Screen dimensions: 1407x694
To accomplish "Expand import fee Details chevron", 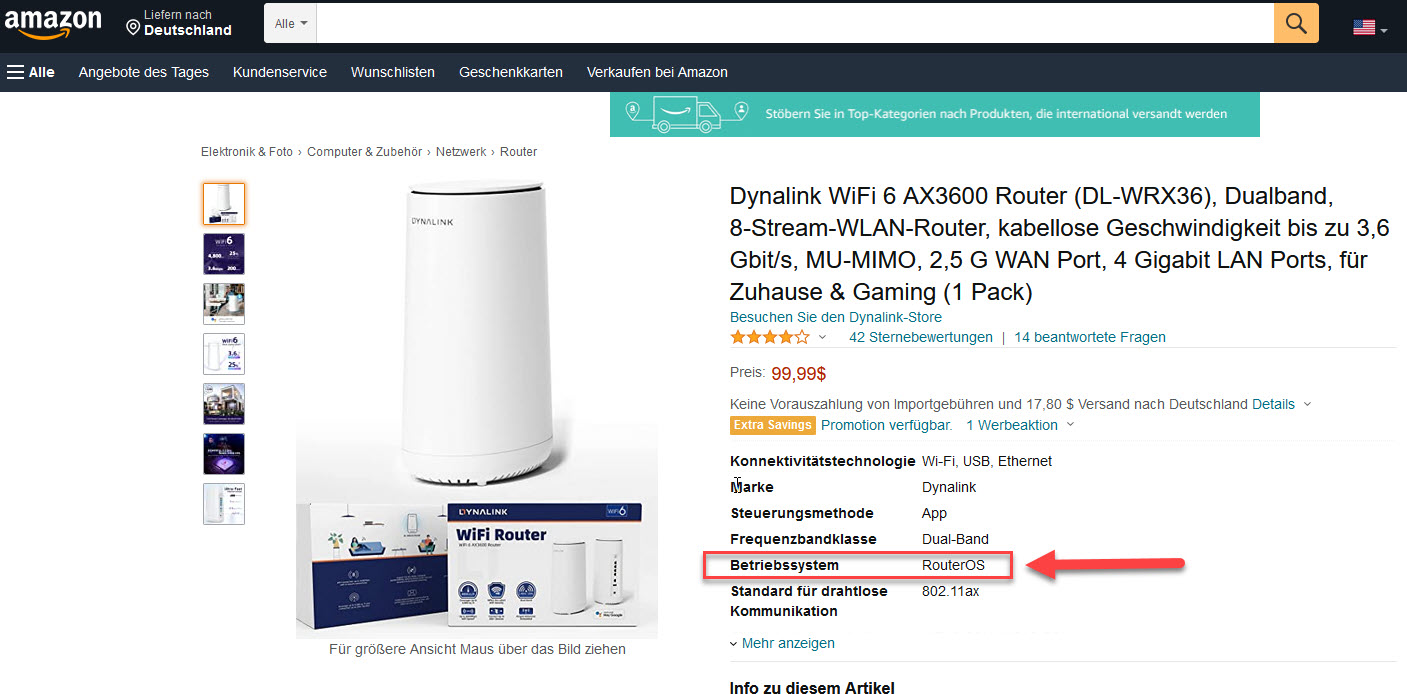I will 1307,404.
